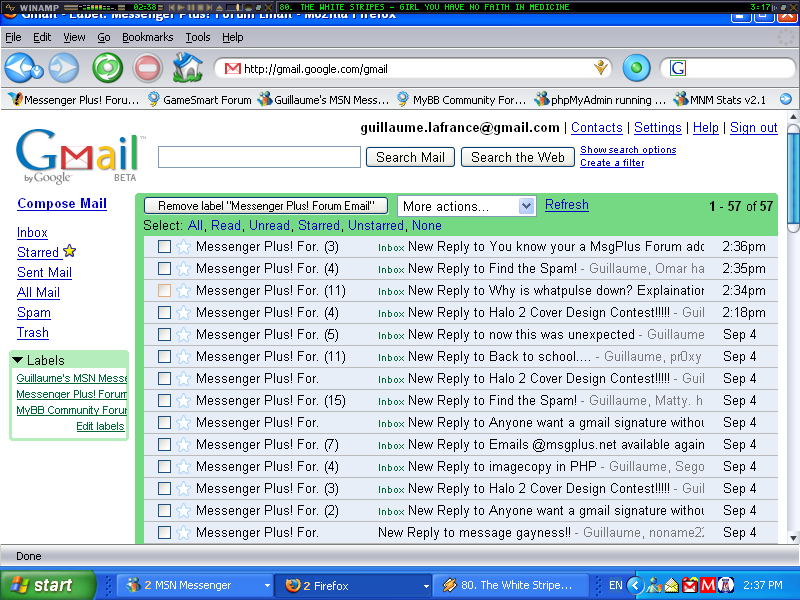Click the Forward navigation arrow
Image resolution: width=800 pixels, height=600 pixels.
pyautogui.click(x=64, y=68)
